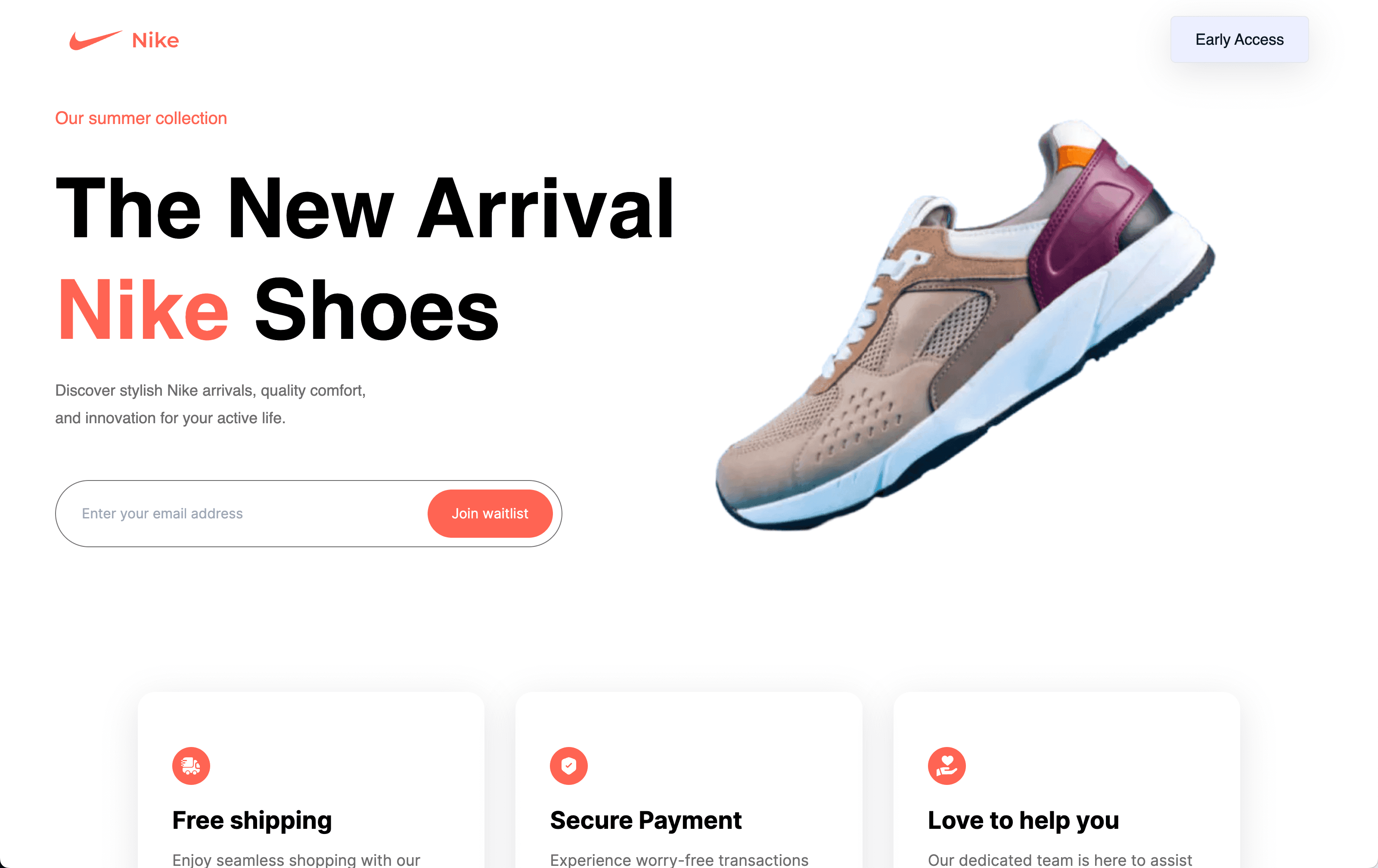This screenshot has width=1378, height=868.
Task: Click the Nike swoosh logo icon
Action: click(96, 40)
